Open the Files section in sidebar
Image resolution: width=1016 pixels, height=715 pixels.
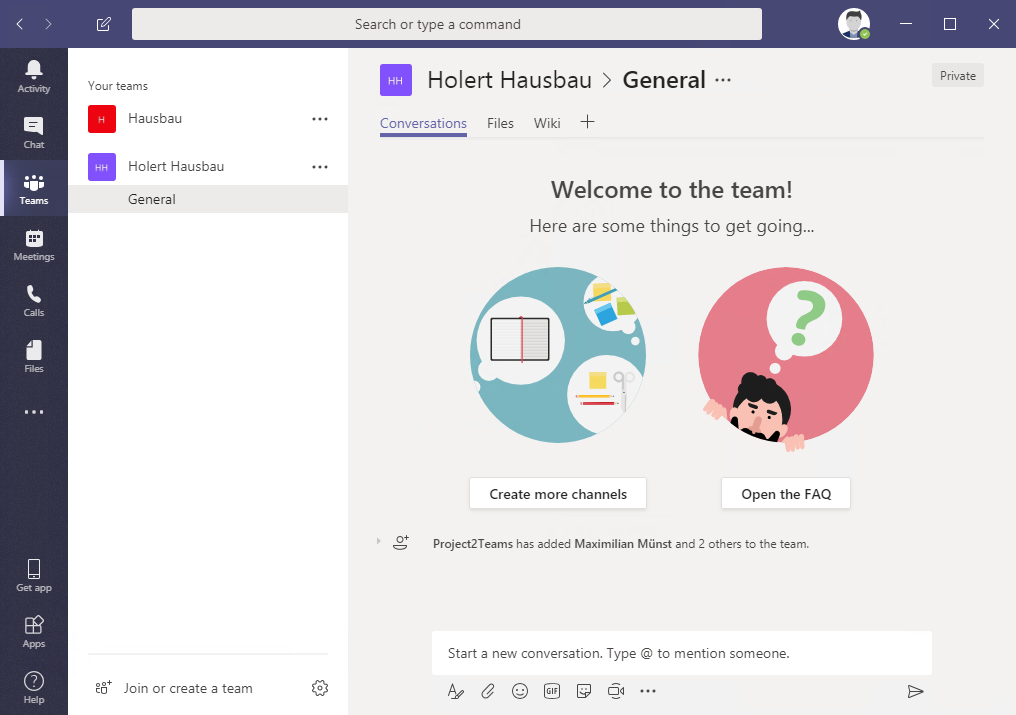(34, 357)
